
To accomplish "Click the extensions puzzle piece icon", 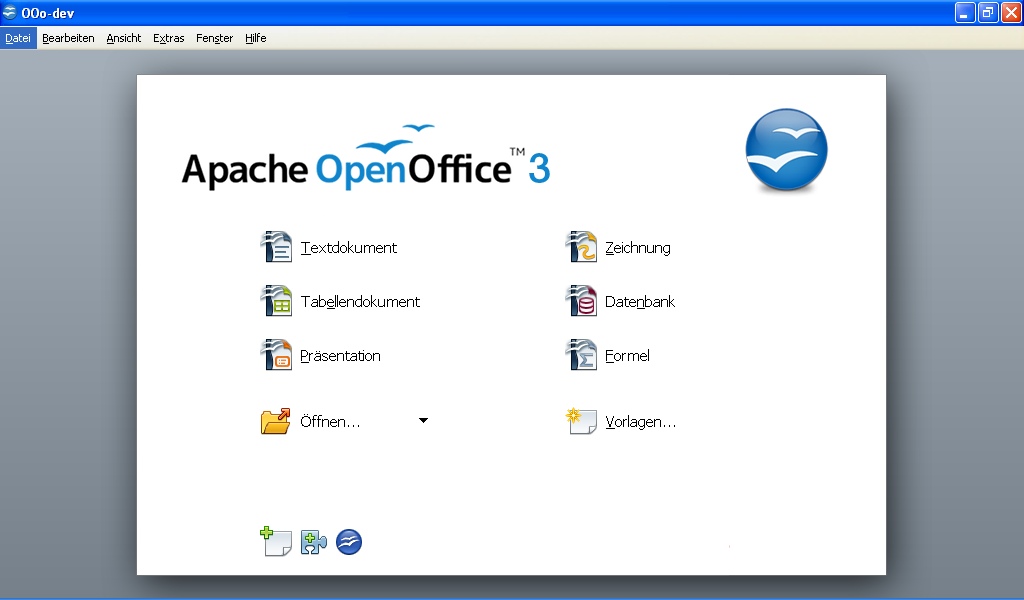I will coord(313,542).
